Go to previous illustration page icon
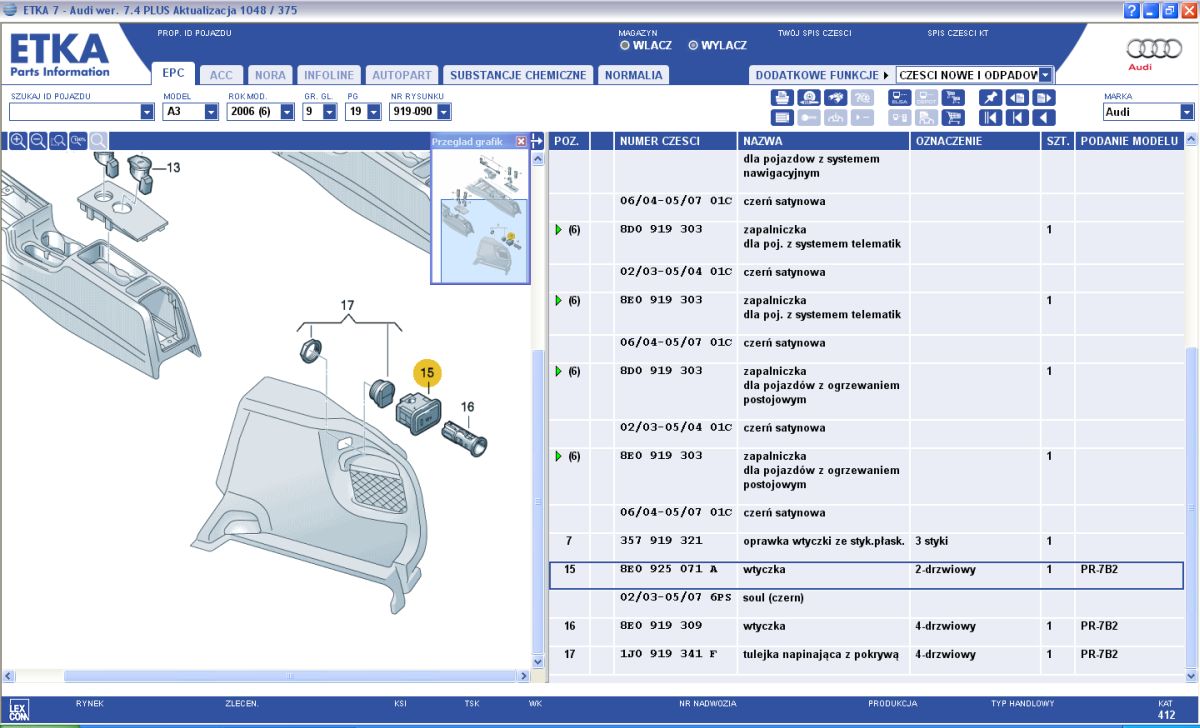 coord(1017,98)
